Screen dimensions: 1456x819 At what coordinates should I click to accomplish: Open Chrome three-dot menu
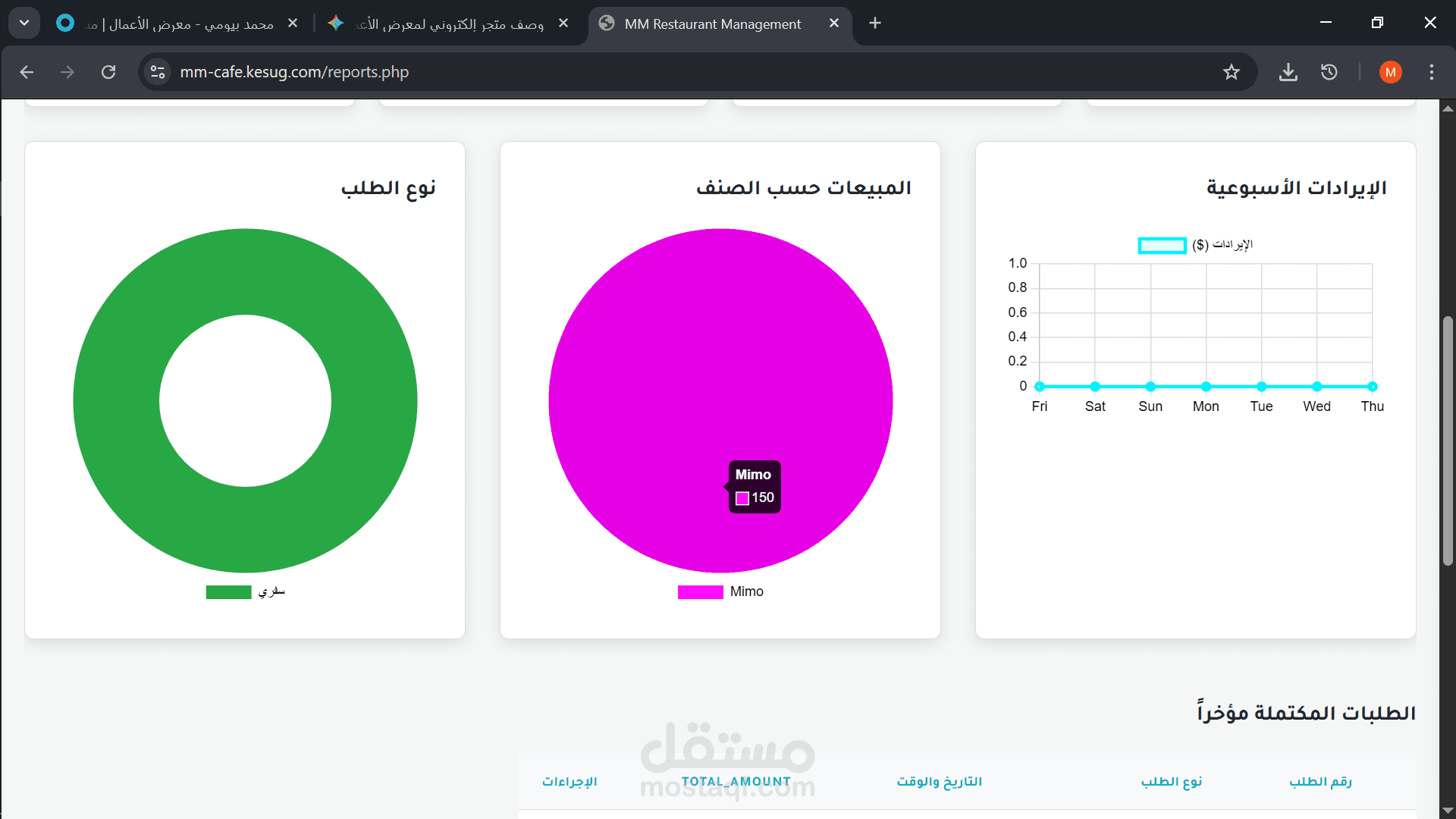(1431, 72)
